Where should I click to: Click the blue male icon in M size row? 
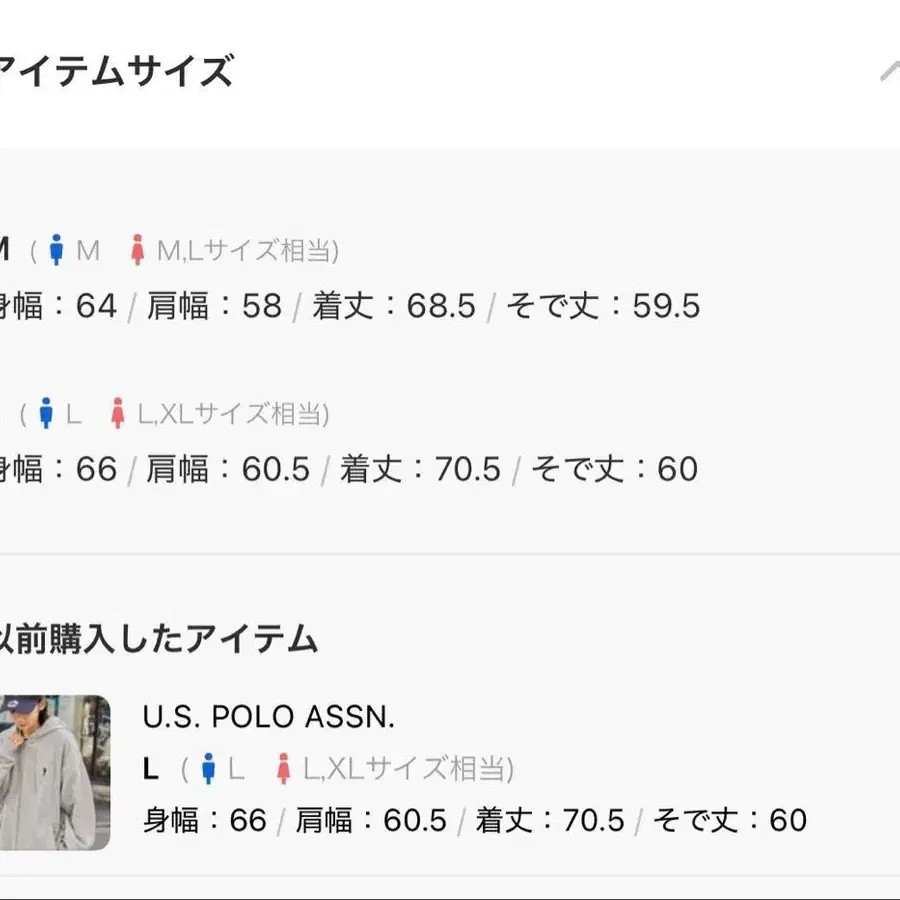[x=56, y=250]
